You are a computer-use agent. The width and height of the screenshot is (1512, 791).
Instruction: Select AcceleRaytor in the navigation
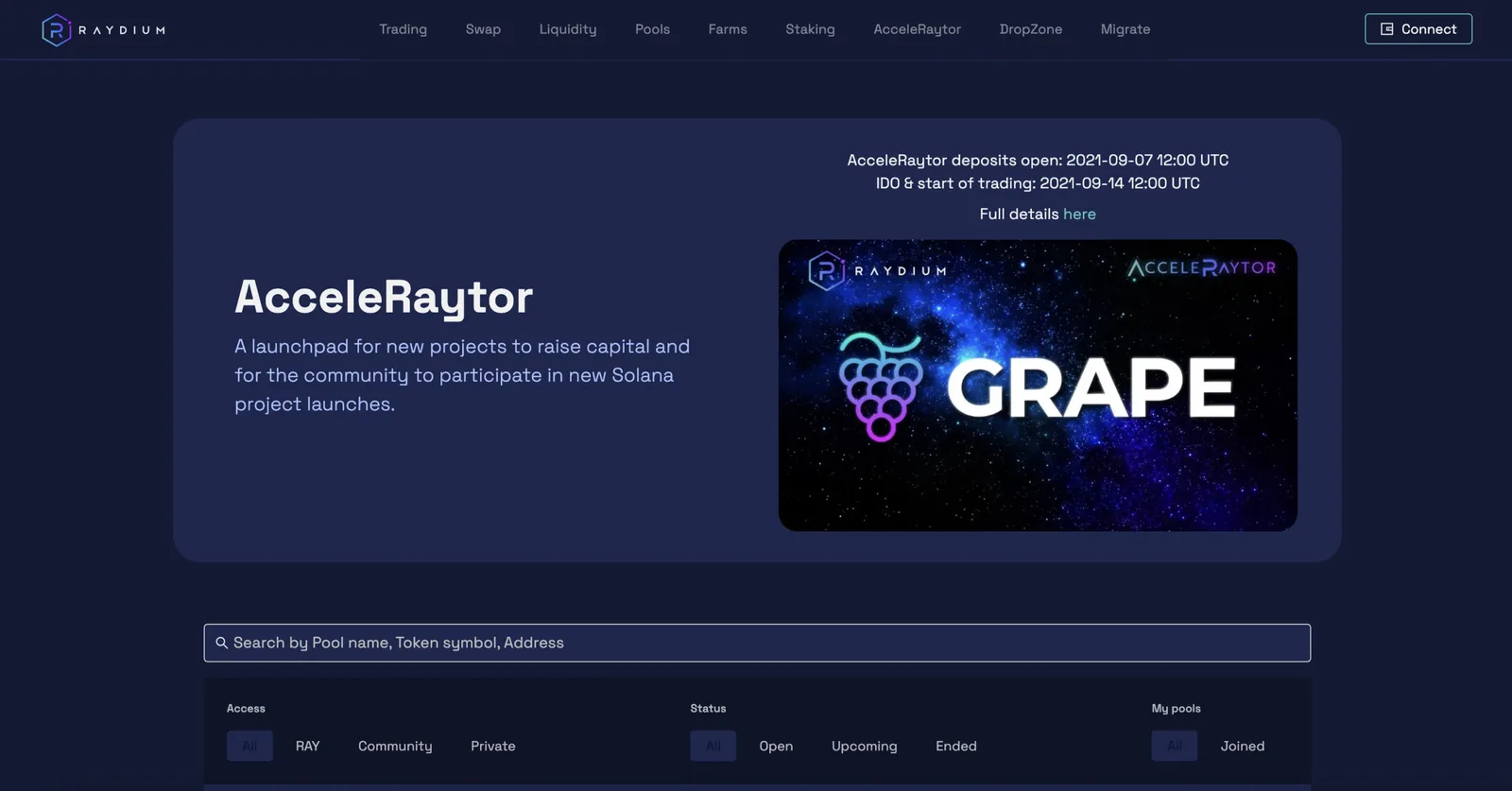917,29
